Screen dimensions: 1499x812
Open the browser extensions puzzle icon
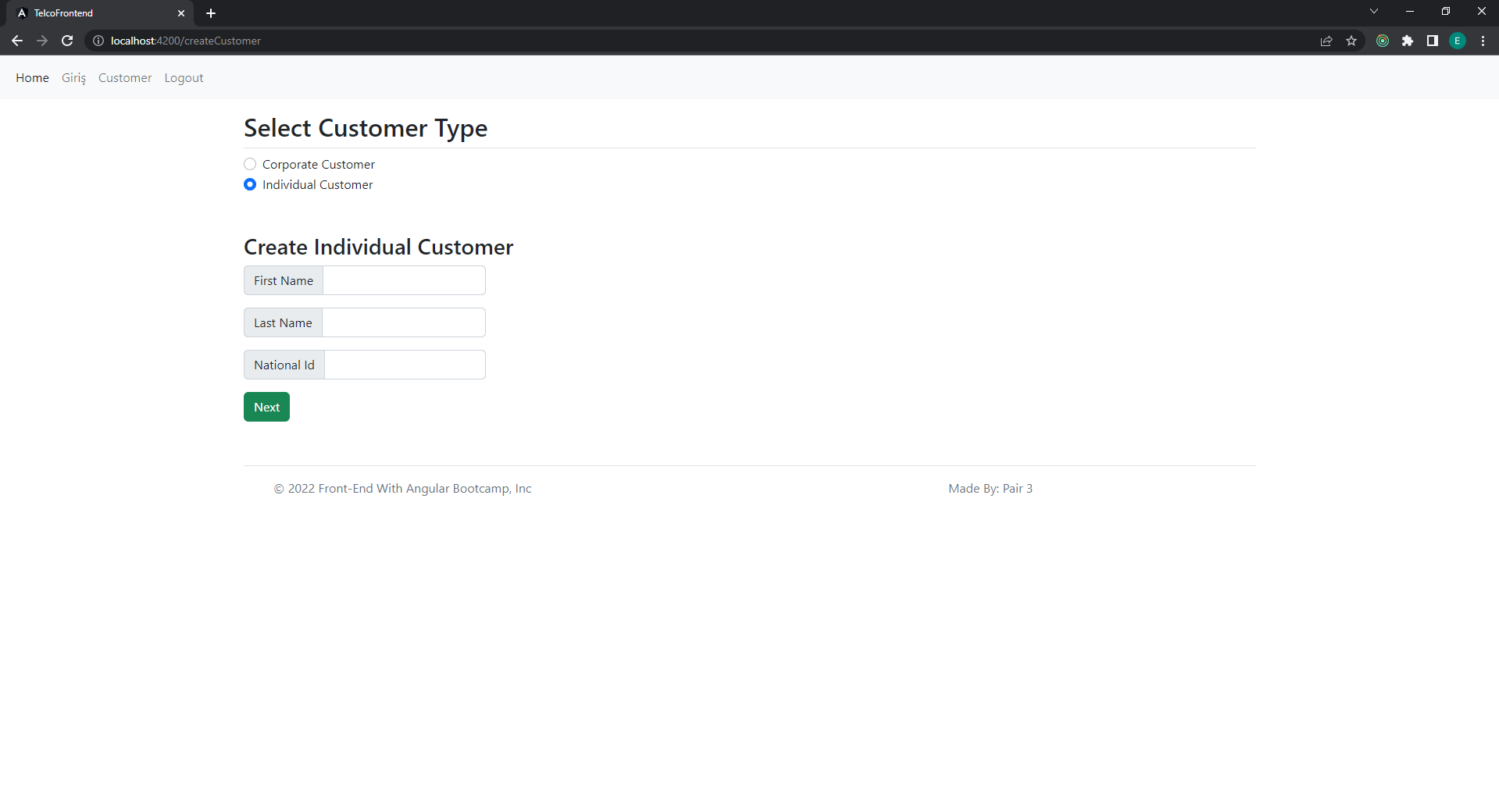[x=1408, y=41]
